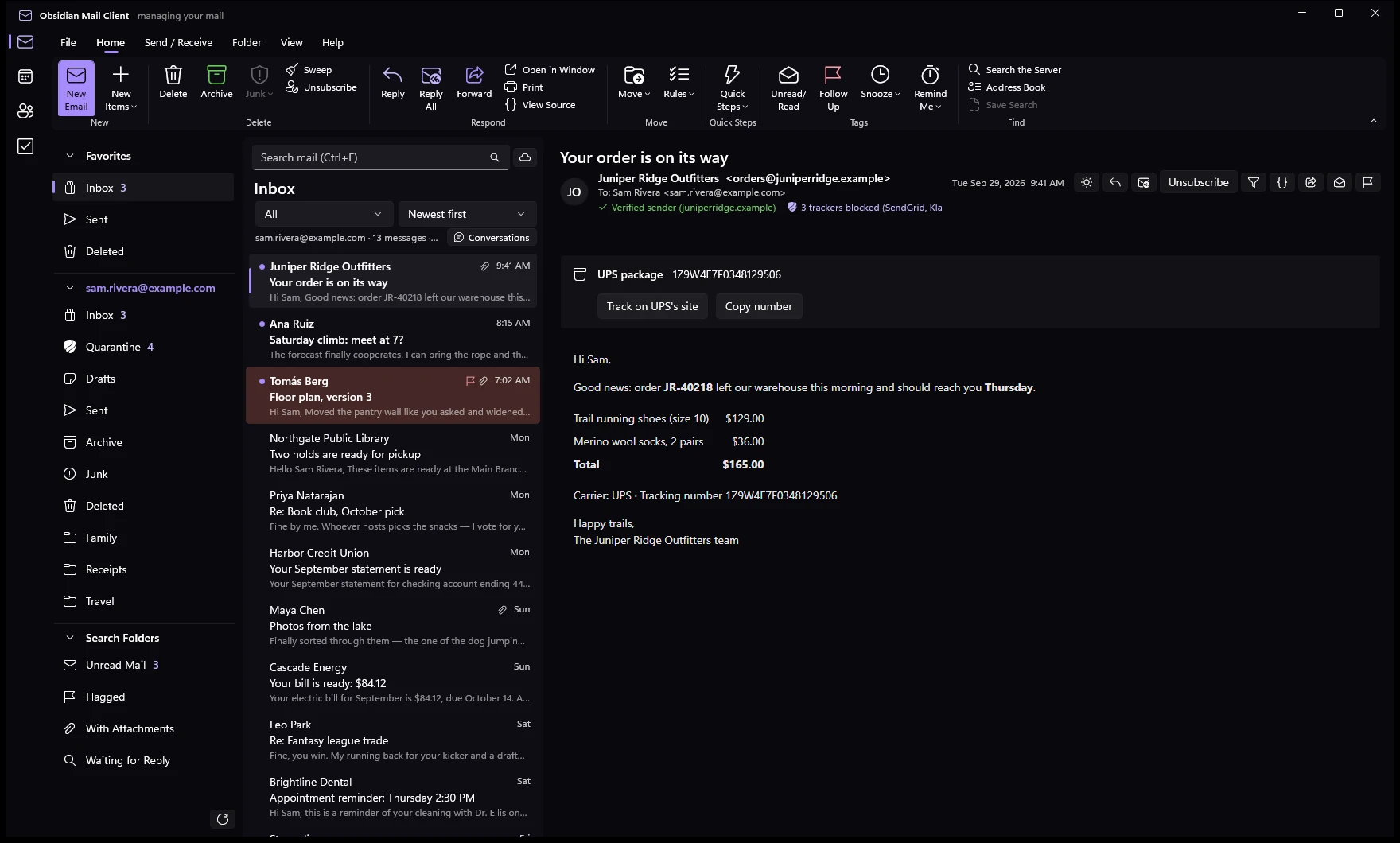This screenshot has width=1400, height=843.
Task: Click the Follow Up flag in ribbon
Action: click(x=833, y=87)
